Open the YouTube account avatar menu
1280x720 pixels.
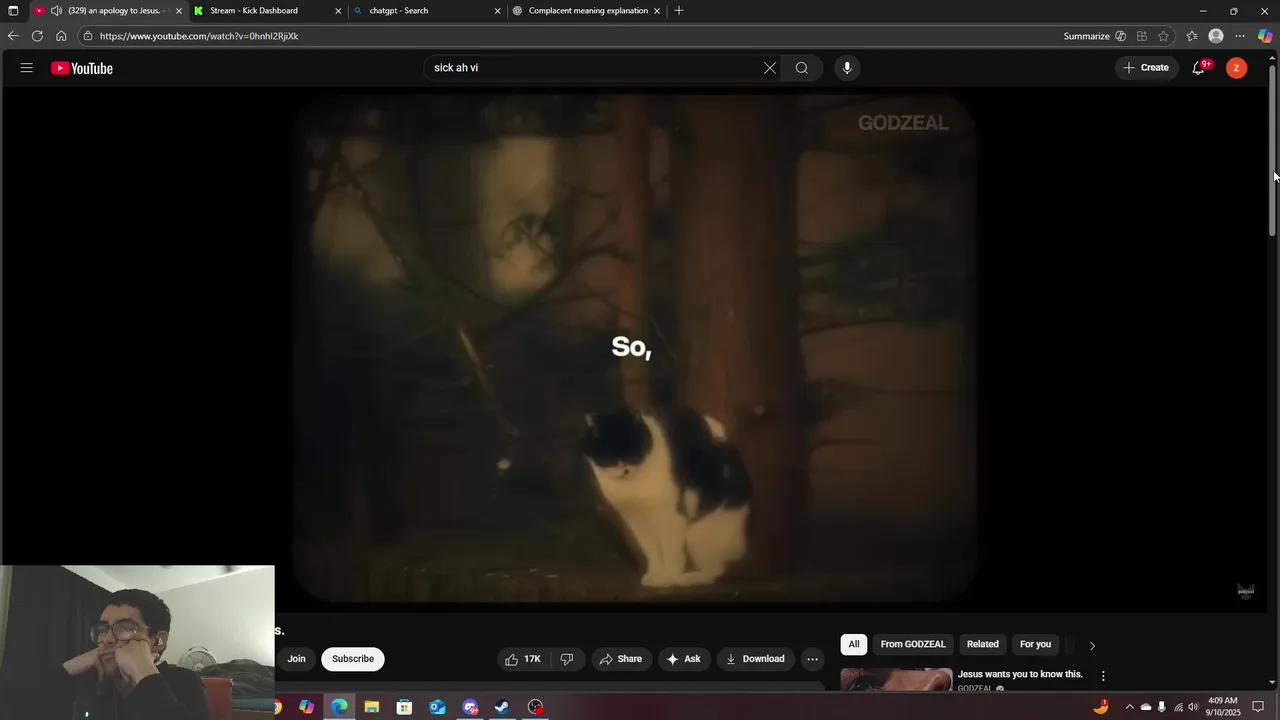1237,68
